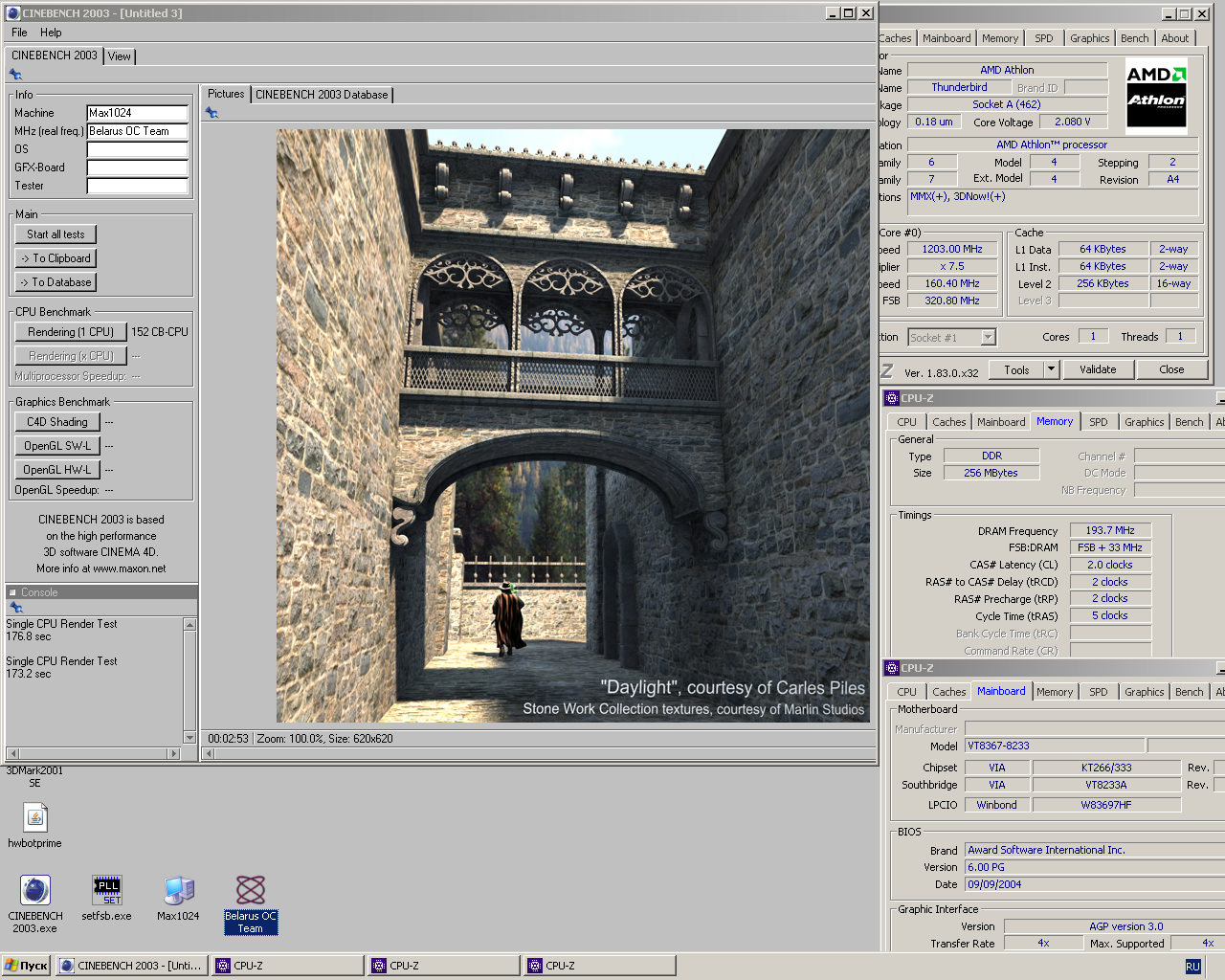Switch to first CPU-Z taskbar button

[288, 966]
